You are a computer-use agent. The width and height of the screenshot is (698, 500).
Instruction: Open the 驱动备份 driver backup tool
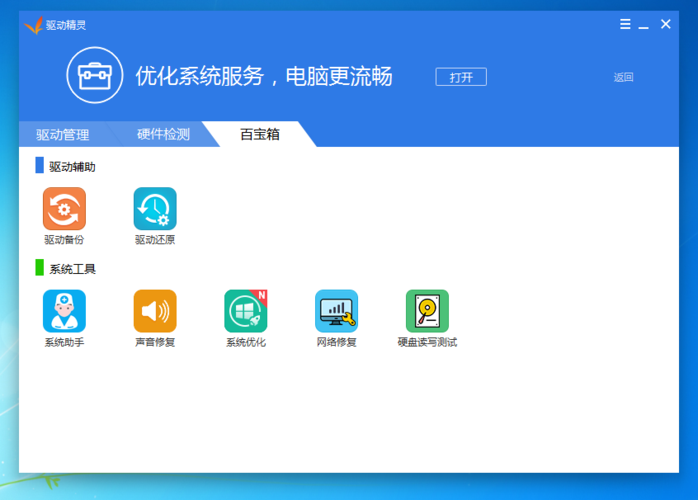pyautogui.click(x=64, y=209)
